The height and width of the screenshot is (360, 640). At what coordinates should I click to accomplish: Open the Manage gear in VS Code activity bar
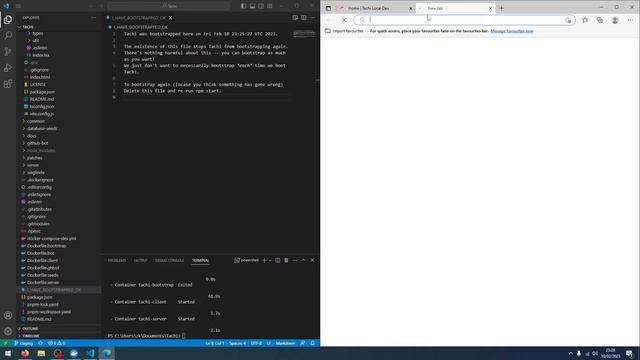click(x=8, y=331)
